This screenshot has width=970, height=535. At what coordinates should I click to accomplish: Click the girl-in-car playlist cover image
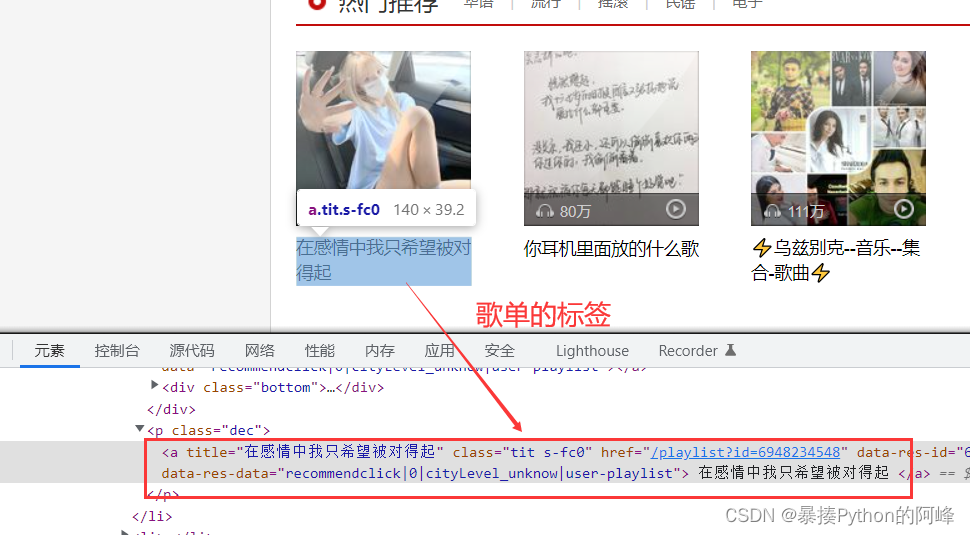point(384,119)
